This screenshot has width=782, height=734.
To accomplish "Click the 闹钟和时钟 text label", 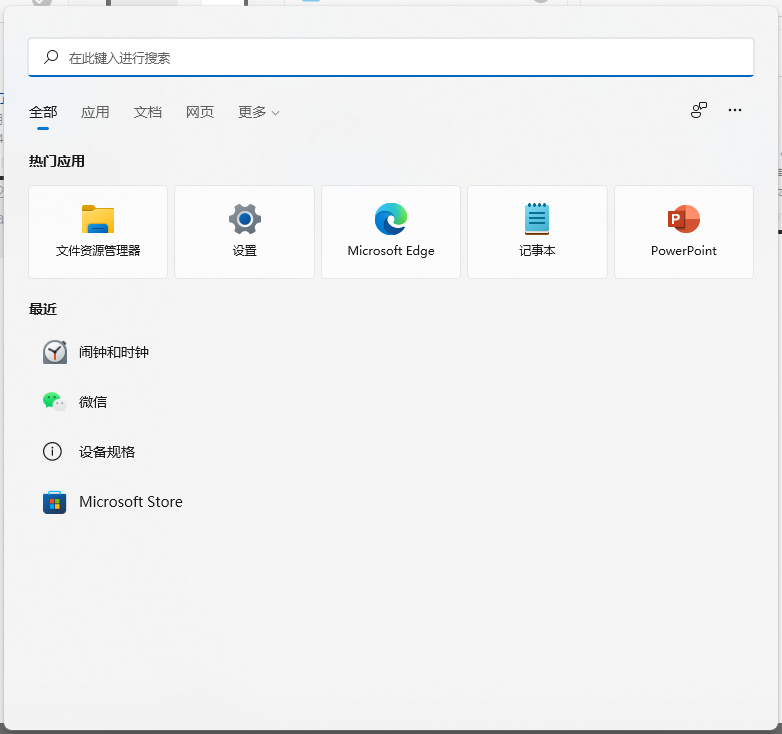I will [114, 352].
